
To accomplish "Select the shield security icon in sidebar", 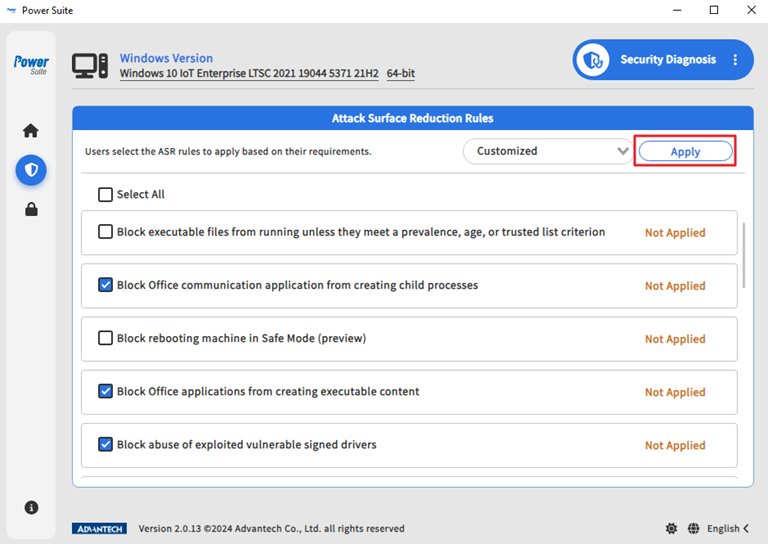I will click(x=31, y=170).
